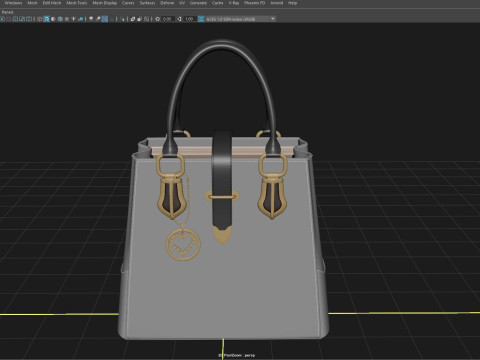480x360 pixels.
Task: Toggle Wireframe on Shaded icon
Action: point(60,19)
